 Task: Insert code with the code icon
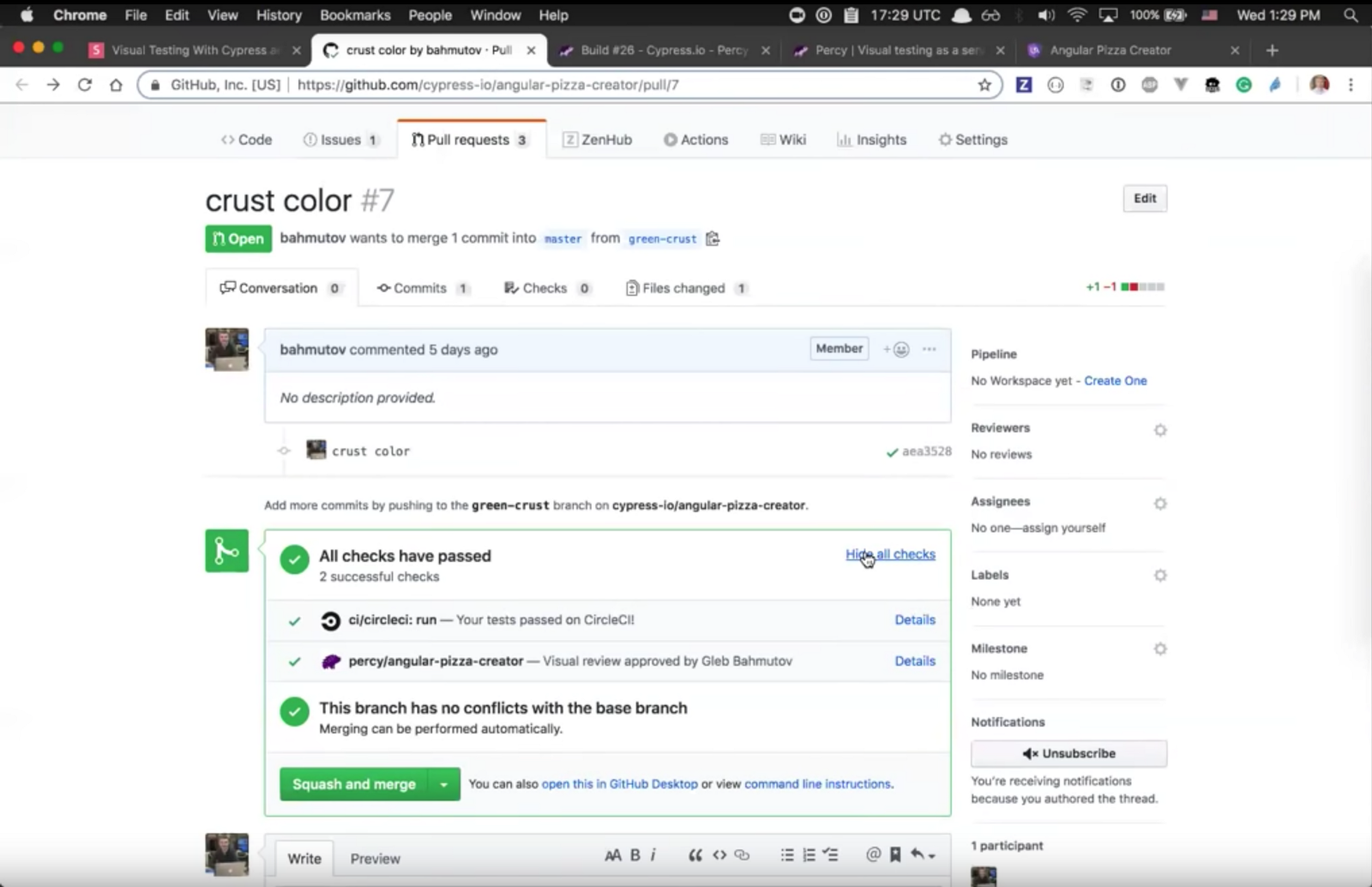[x=719, y=855]
